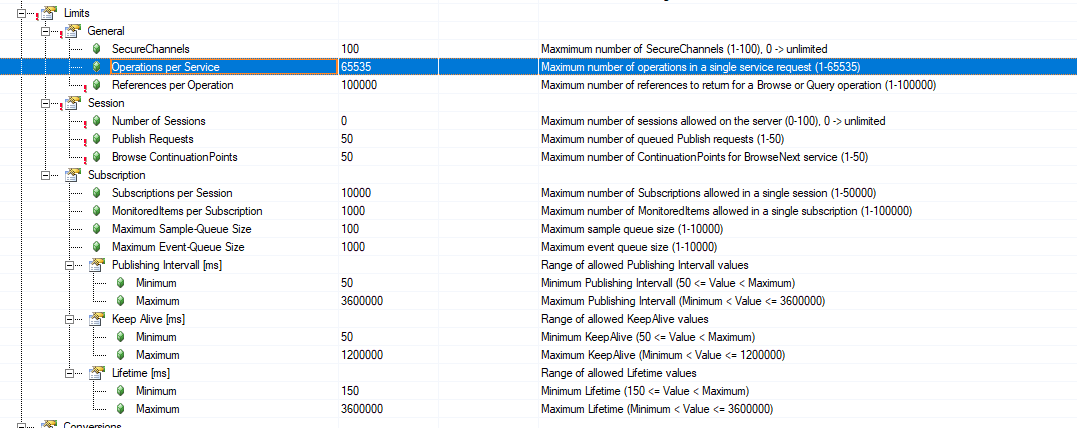
Task: Click the Limits folder icon
Action: tap(48, 12)
